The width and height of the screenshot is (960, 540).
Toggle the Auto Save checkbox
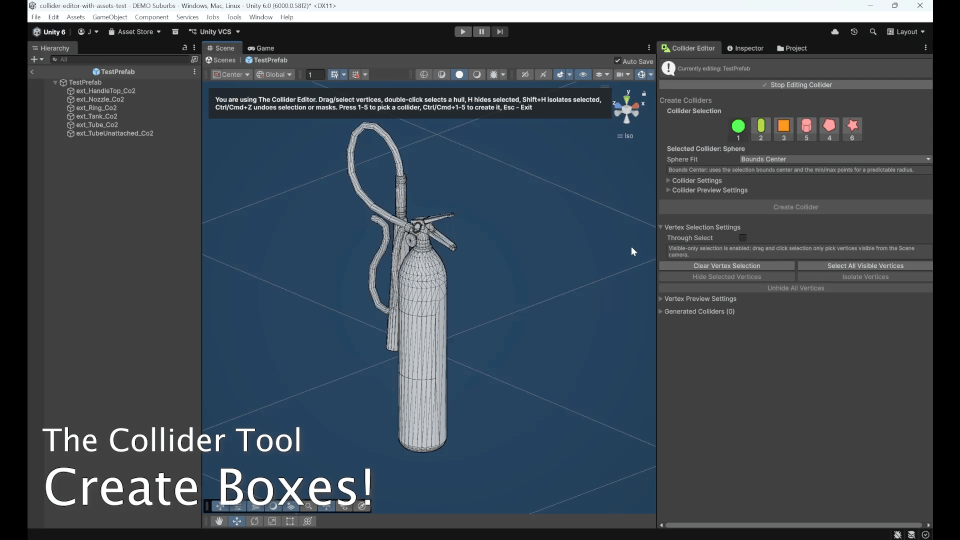(617, 61)
